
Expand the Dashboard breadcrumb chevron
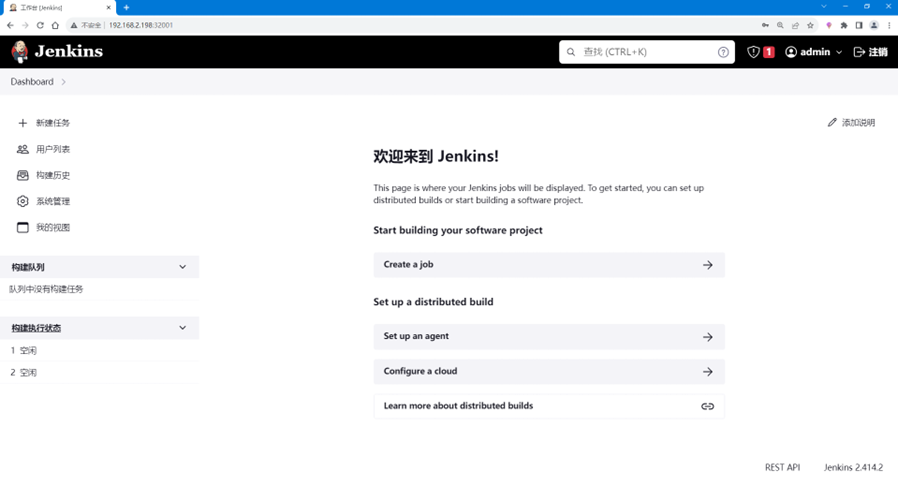point(64,82)
